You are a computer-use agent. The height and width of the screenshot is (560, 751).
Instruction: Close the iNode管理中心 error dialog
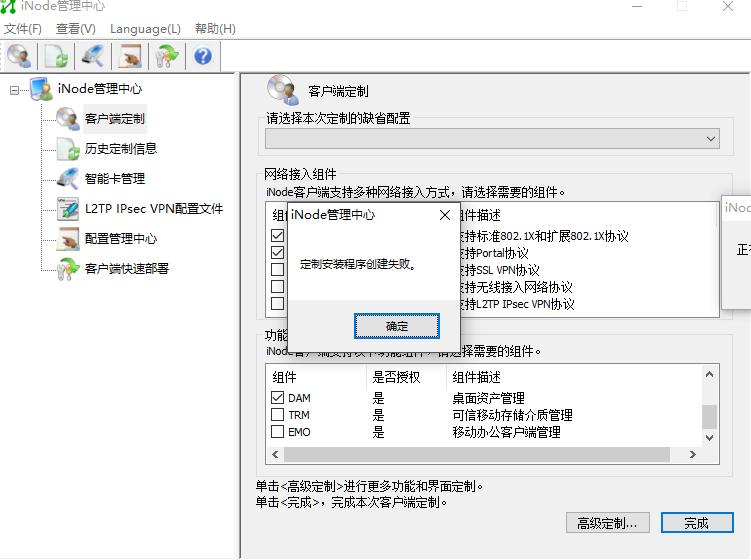(445, 215)
